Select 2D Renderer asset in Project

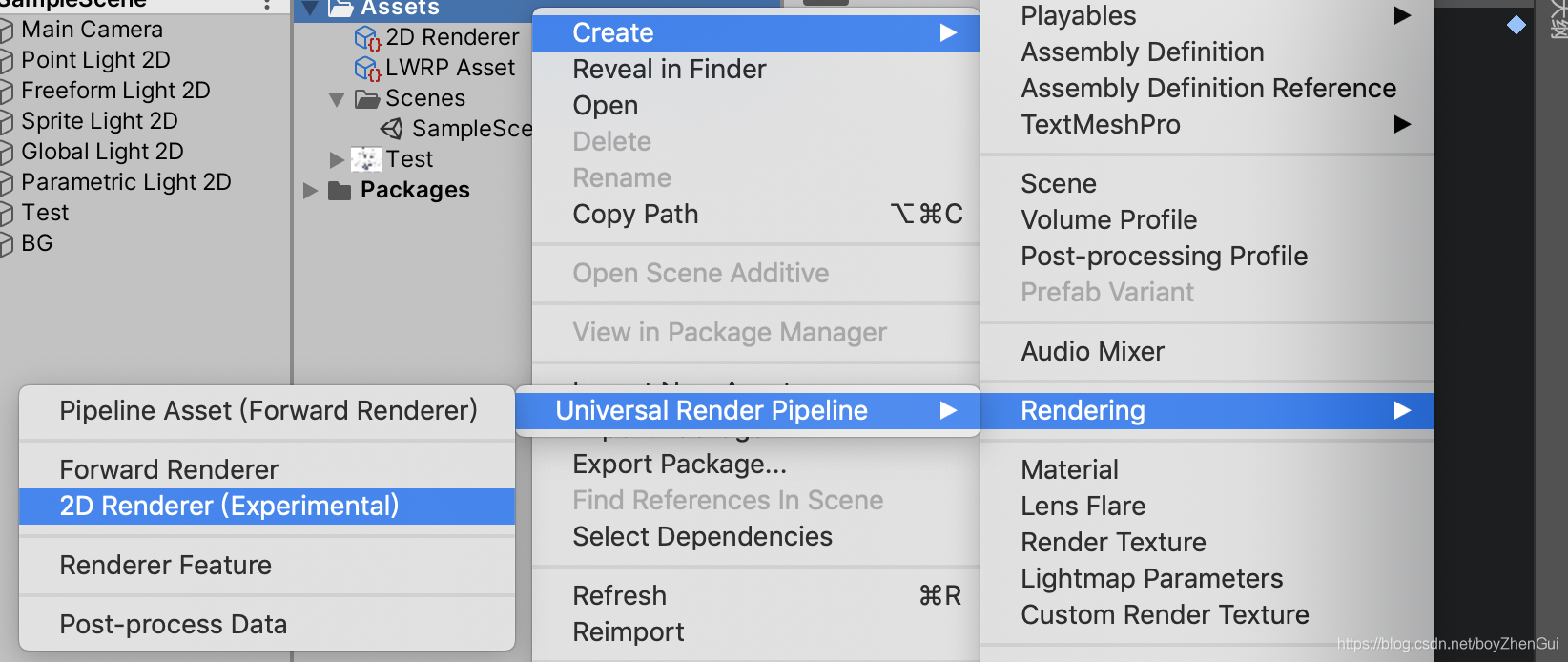(452, 37)
